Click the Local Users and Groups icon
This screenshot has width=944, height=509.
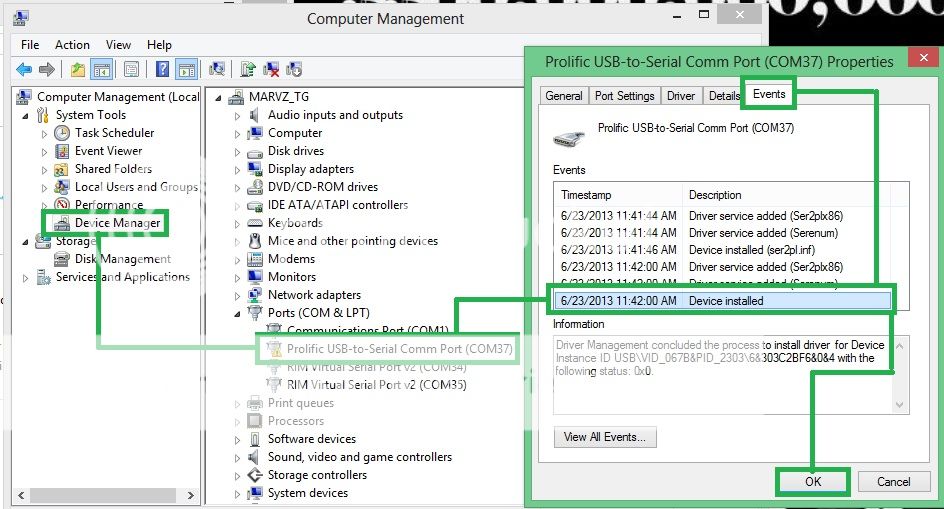pyautogui.click(x=61, y=187)
